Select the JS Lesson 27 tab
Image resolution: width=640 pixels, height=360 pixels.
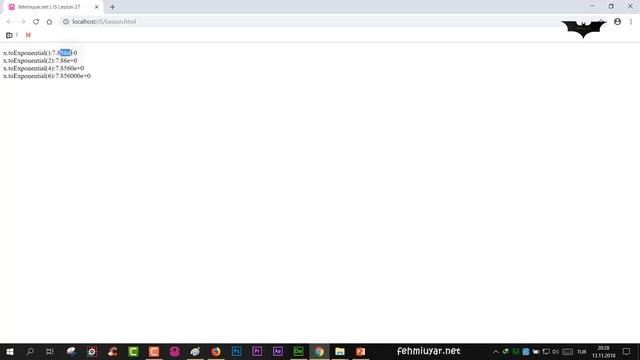(x=53, y=7)
